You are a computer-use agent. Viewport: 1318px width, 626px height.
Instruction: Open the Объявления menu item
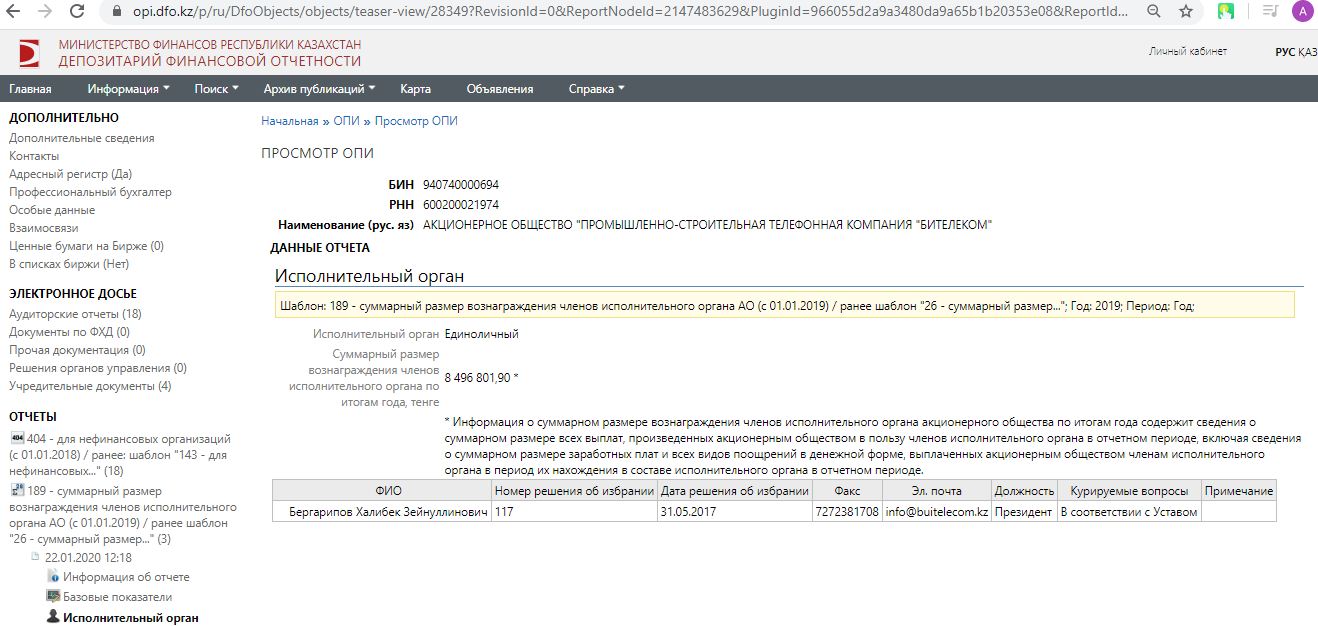(x=500, y=89)
